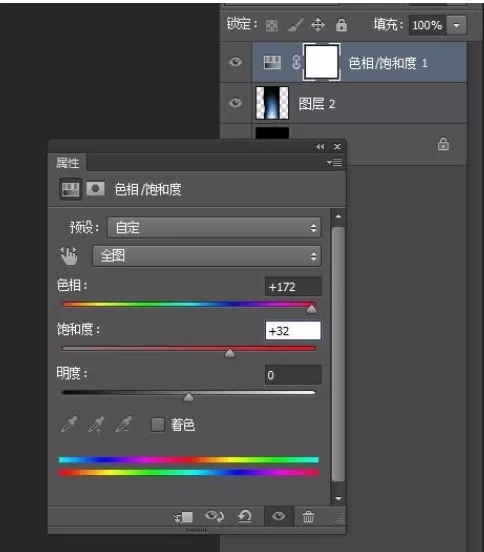Click the lock position move icon
The image size is (484, 552).
318,25
